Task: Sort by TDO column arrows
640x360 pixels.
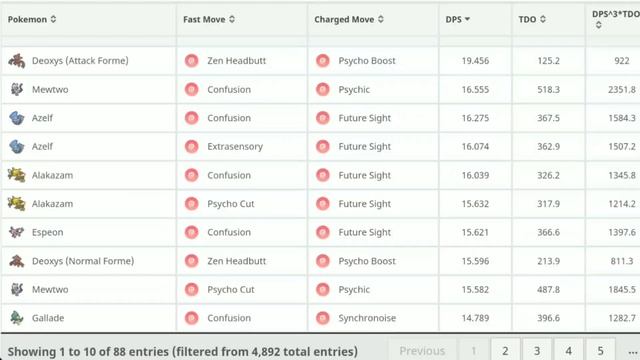Action: 543,19
